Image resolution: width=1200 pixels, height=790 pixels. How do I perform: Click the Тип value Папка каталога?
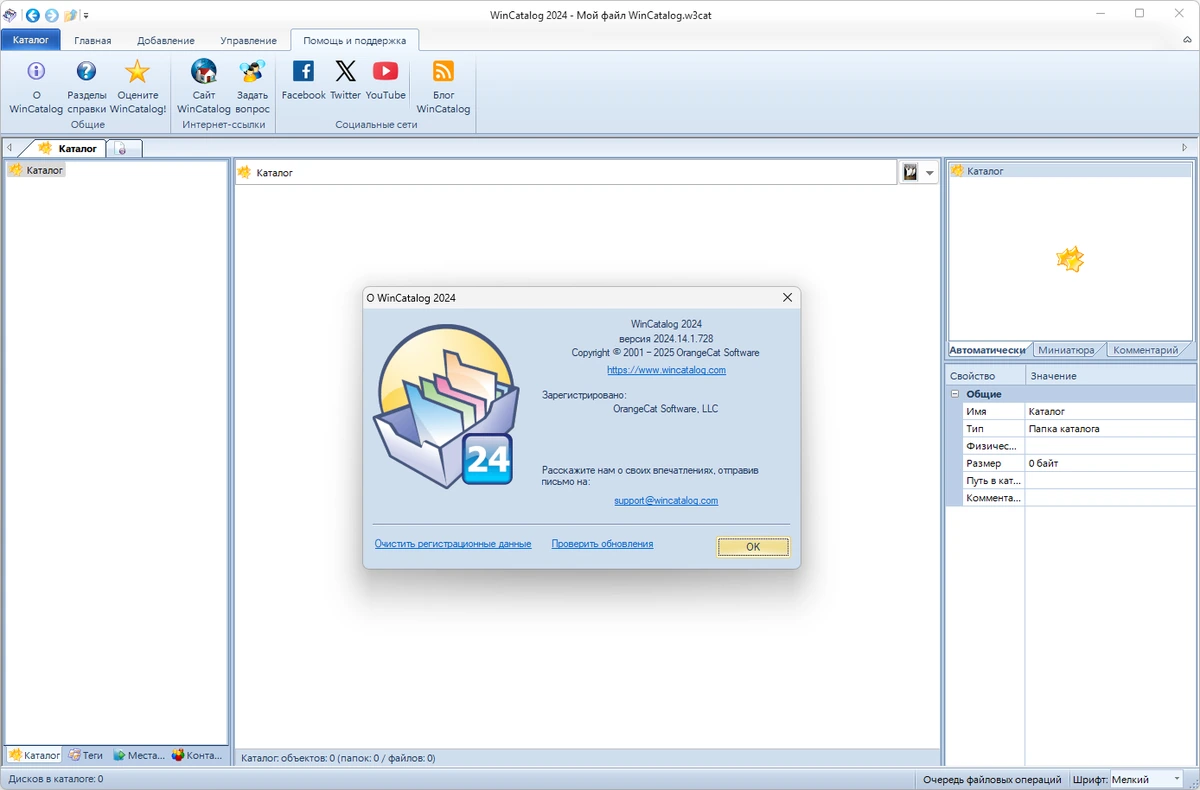coord(1110,429)
